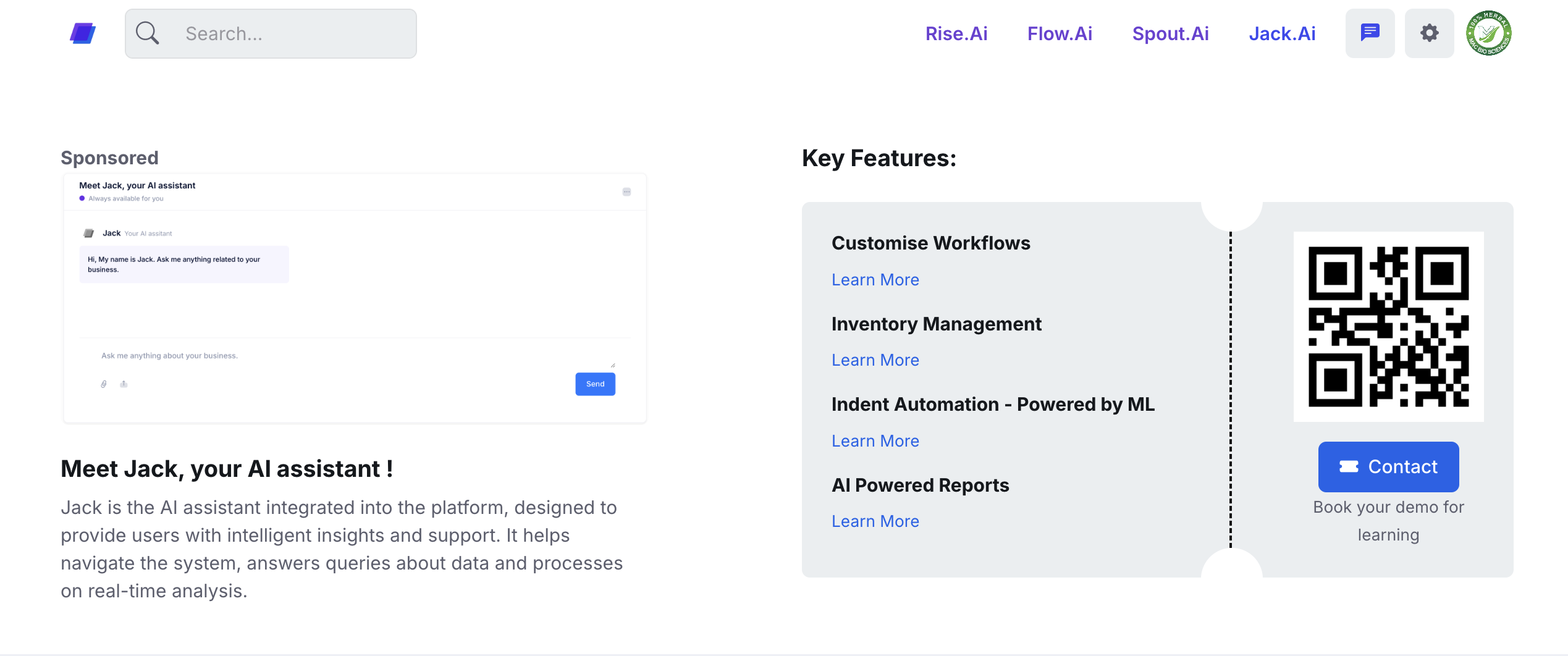Click the 'Inventory Management' heading
Viewport: 1568px width, 656px height.
pyautogui.click(x=936, y=324)
